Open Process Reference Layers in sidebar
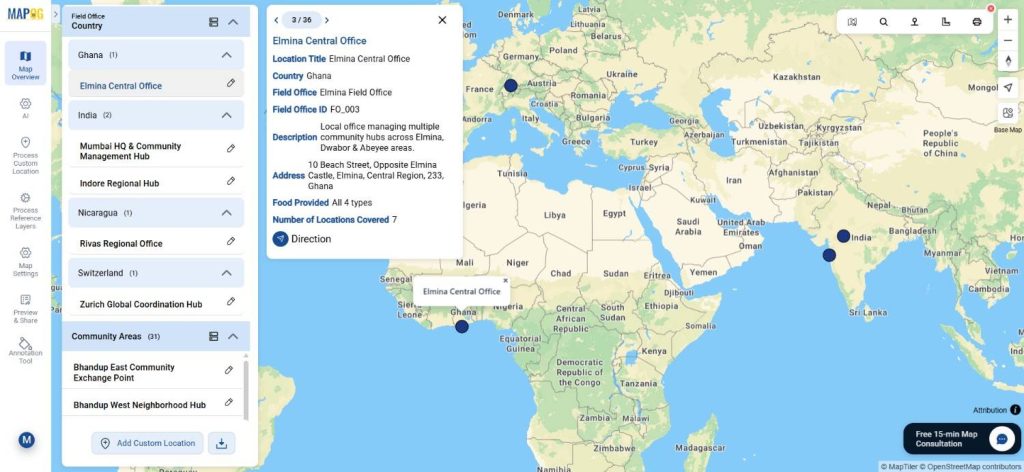 click(x=25, y=211)
